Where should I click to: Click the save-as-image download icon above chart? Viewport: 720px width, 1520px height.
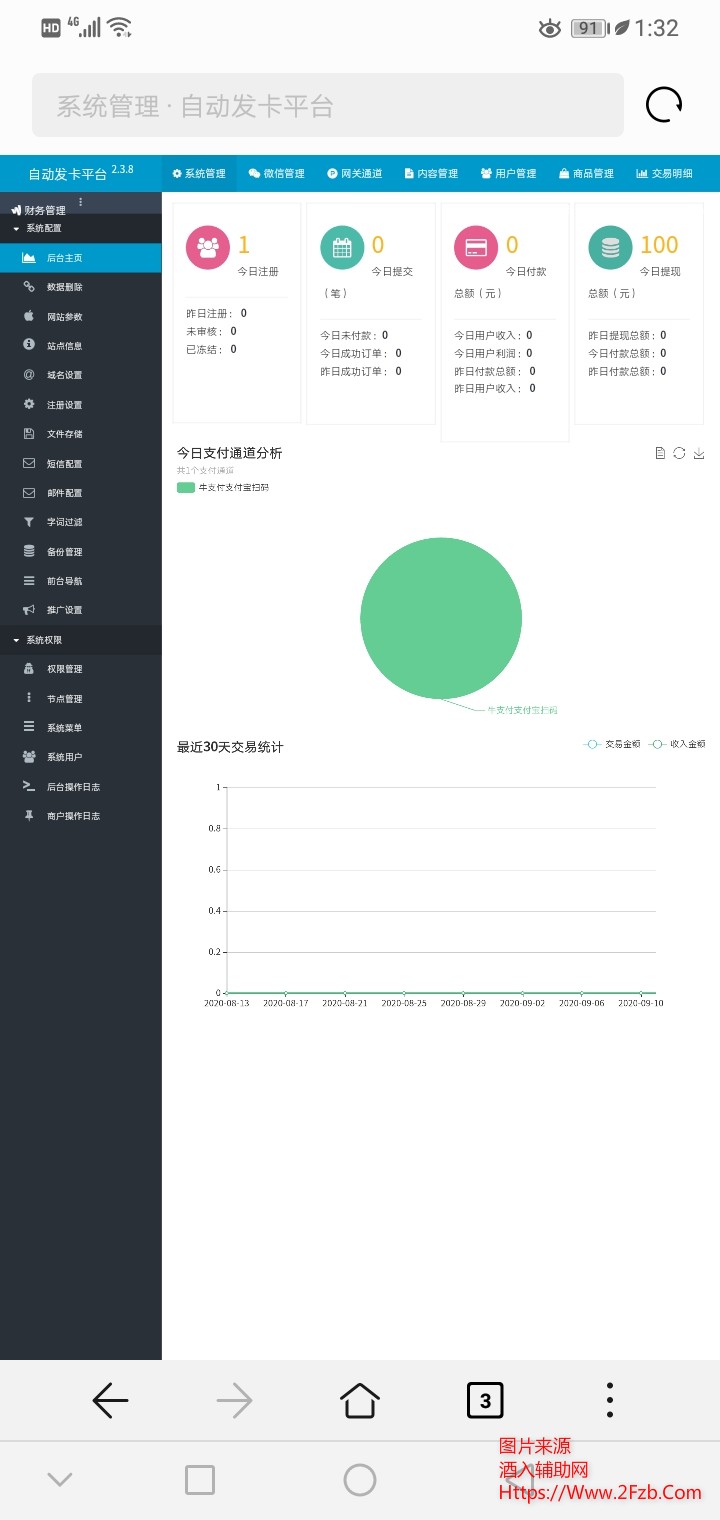[x=699, y=453]
